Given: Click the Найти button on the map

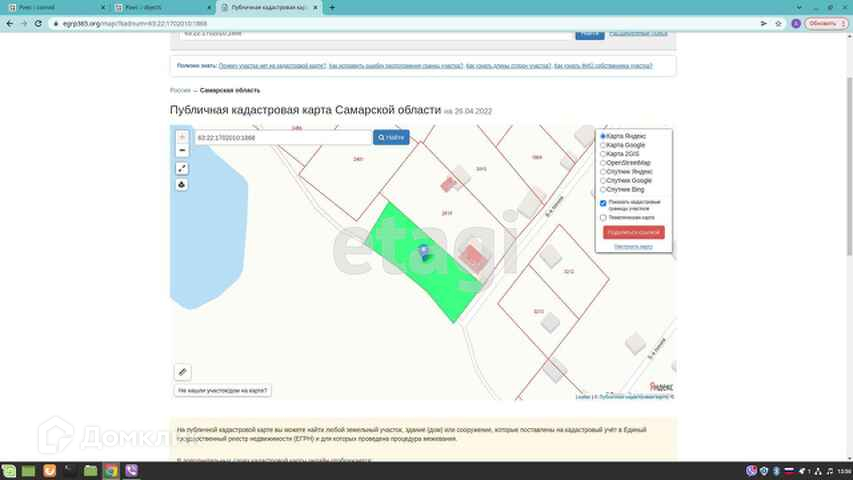Looking at the screenshot, I should (391, 137).
